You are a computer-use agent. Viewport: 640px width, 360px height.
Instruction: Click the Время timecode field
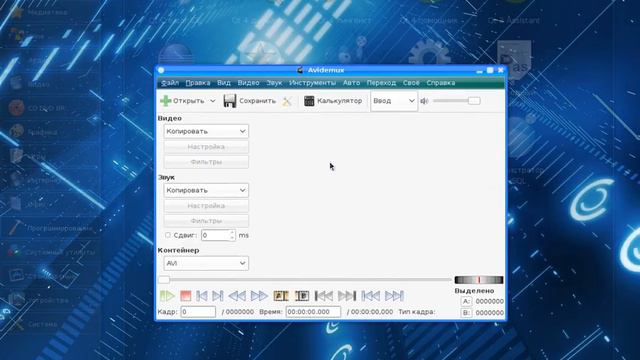pos(313,312)
